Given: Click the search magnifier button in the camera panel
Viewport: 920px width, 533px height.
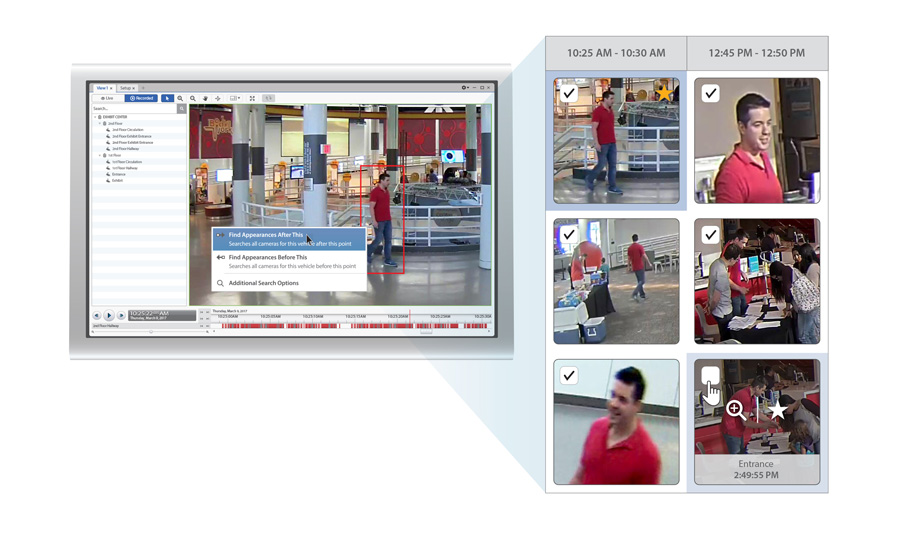Looking at the screenshot, I should point(182,108).
